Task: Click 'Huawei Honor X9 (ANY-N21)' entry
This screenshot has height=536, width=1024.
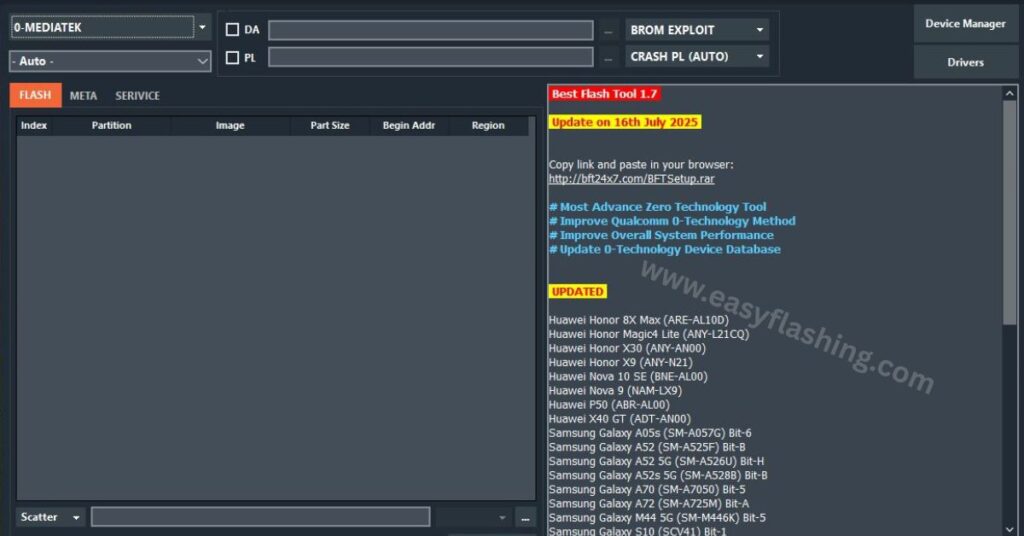Action: [x=620, y=362]
